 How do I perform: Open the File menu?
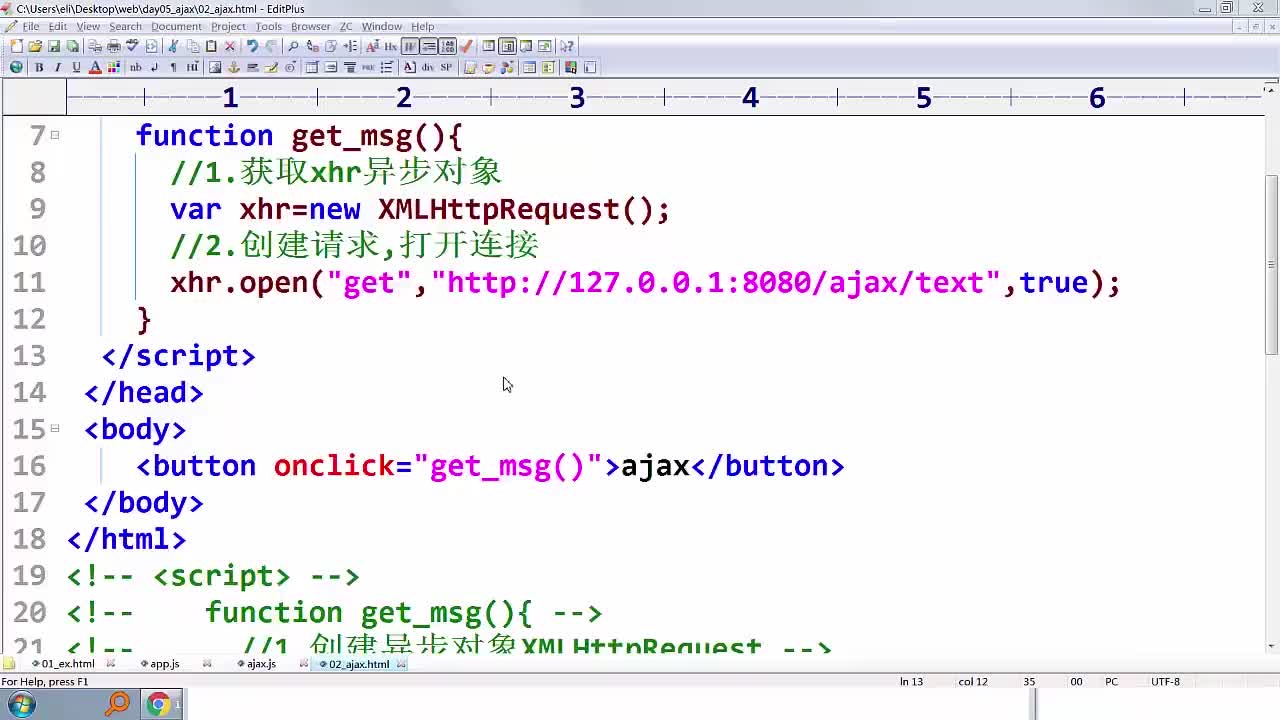point(31,26)
